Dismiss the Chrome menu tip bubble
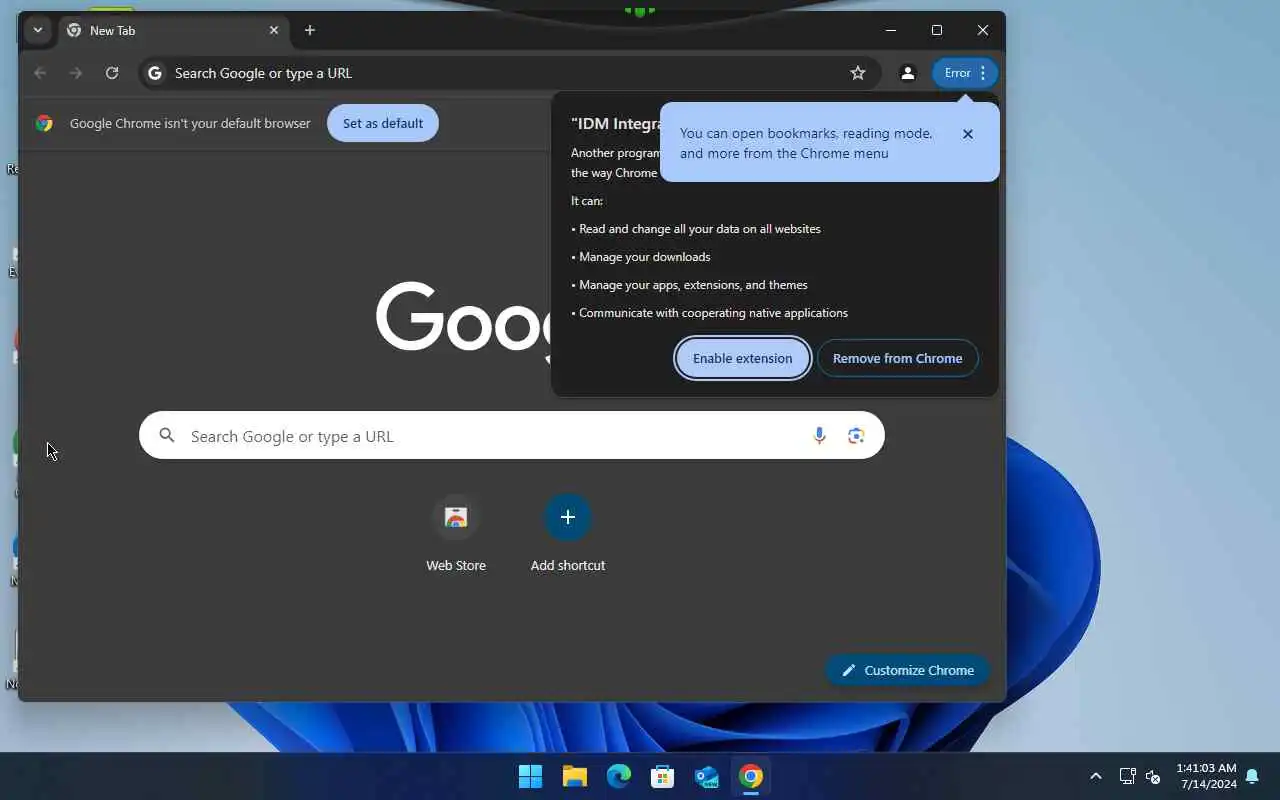The height and width of the screenshot is (800, 1280). click(x=968, y=134)
